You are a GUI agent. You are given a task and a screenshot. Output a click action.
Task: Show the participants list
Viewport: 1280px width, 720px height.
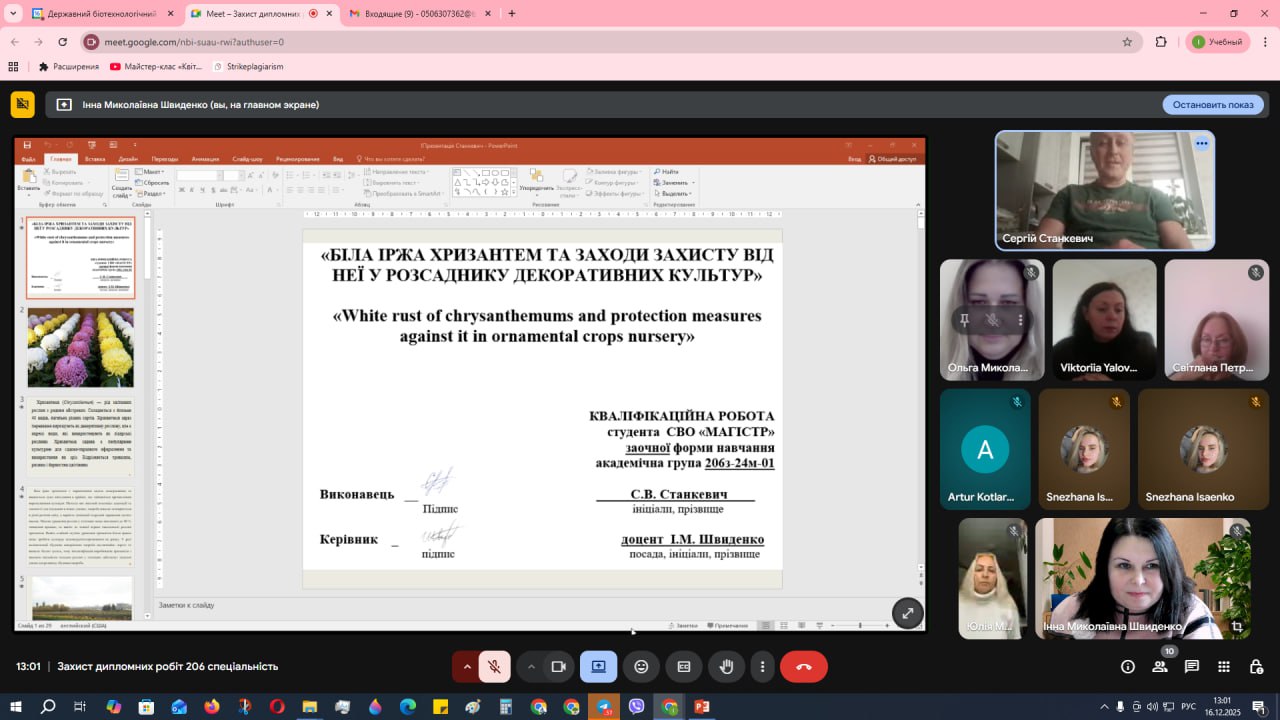pos(1160,666)
